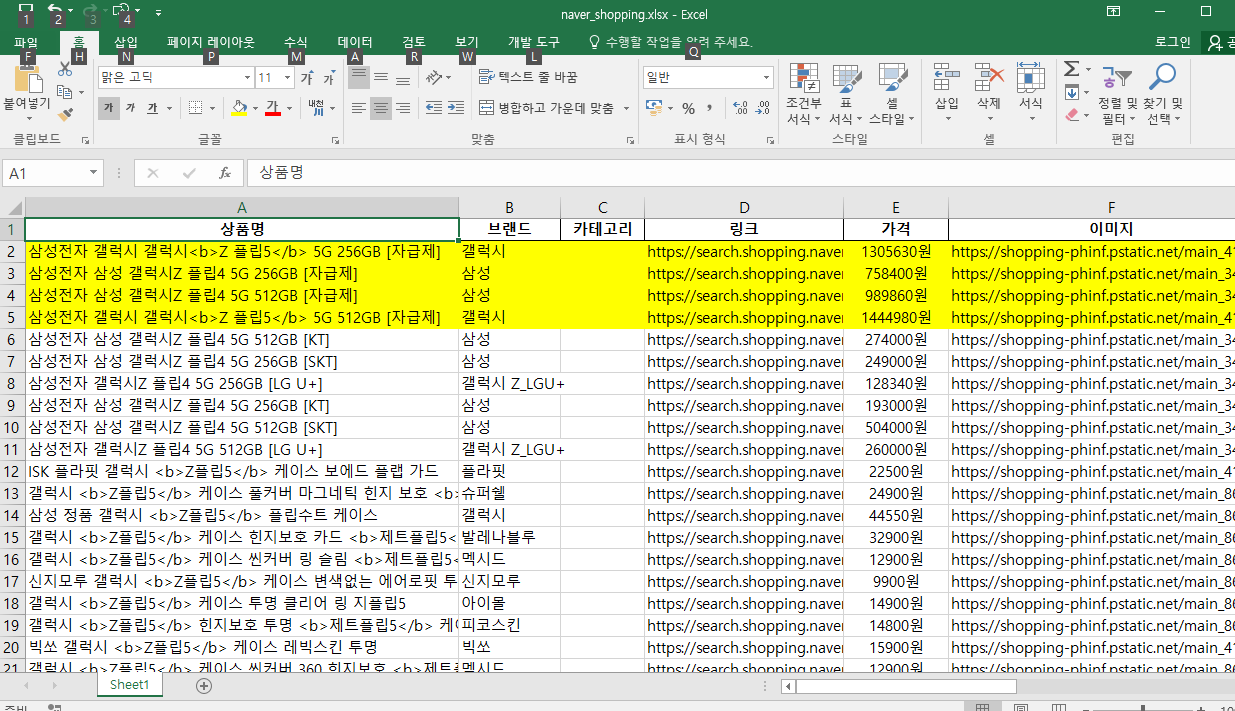
Task: Switch to the 데이터 ribbon tab
Action: point(355,42)
